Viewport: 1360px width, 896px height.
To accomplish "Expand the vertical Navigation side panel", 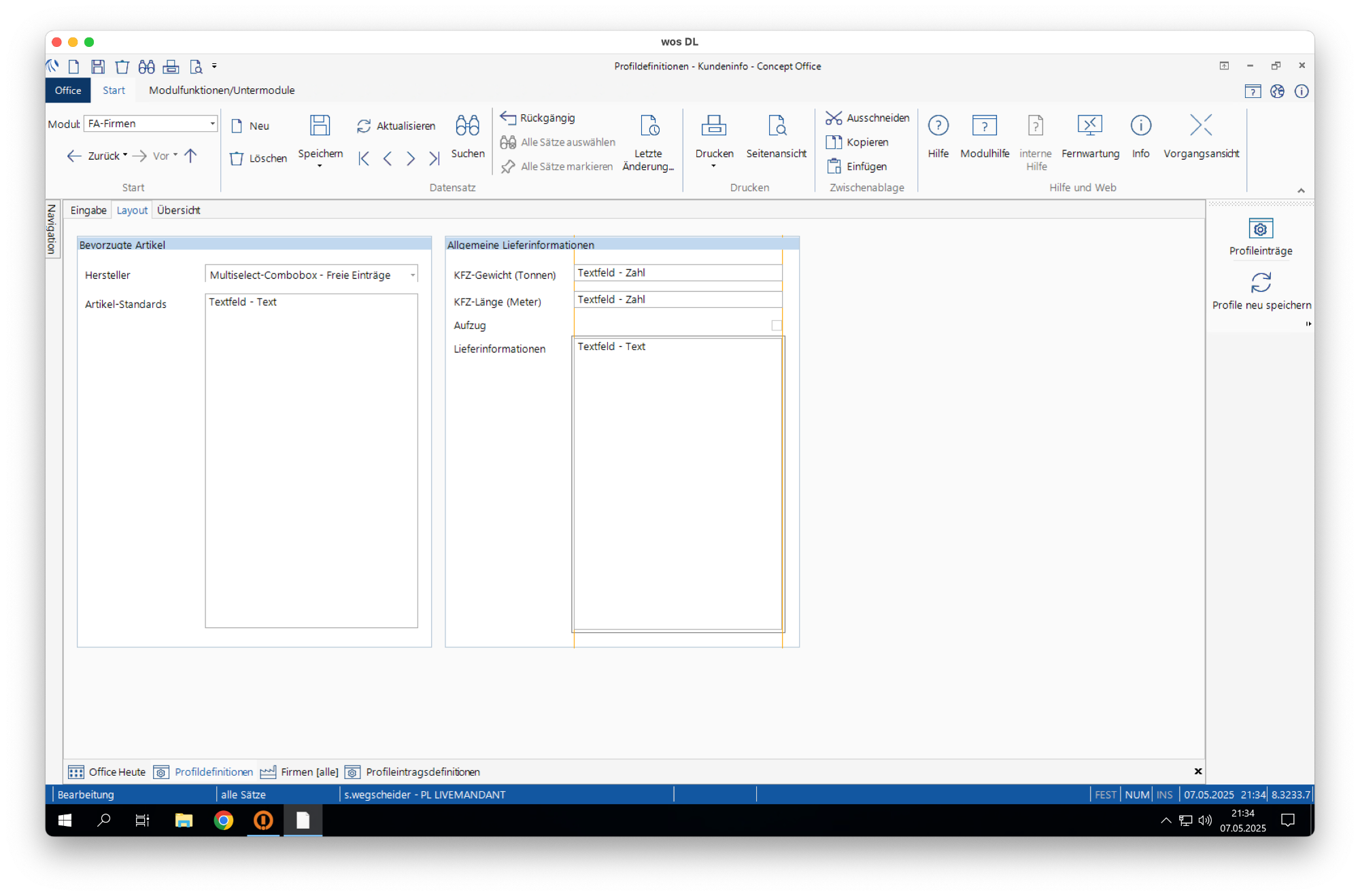I will (52, 229).
